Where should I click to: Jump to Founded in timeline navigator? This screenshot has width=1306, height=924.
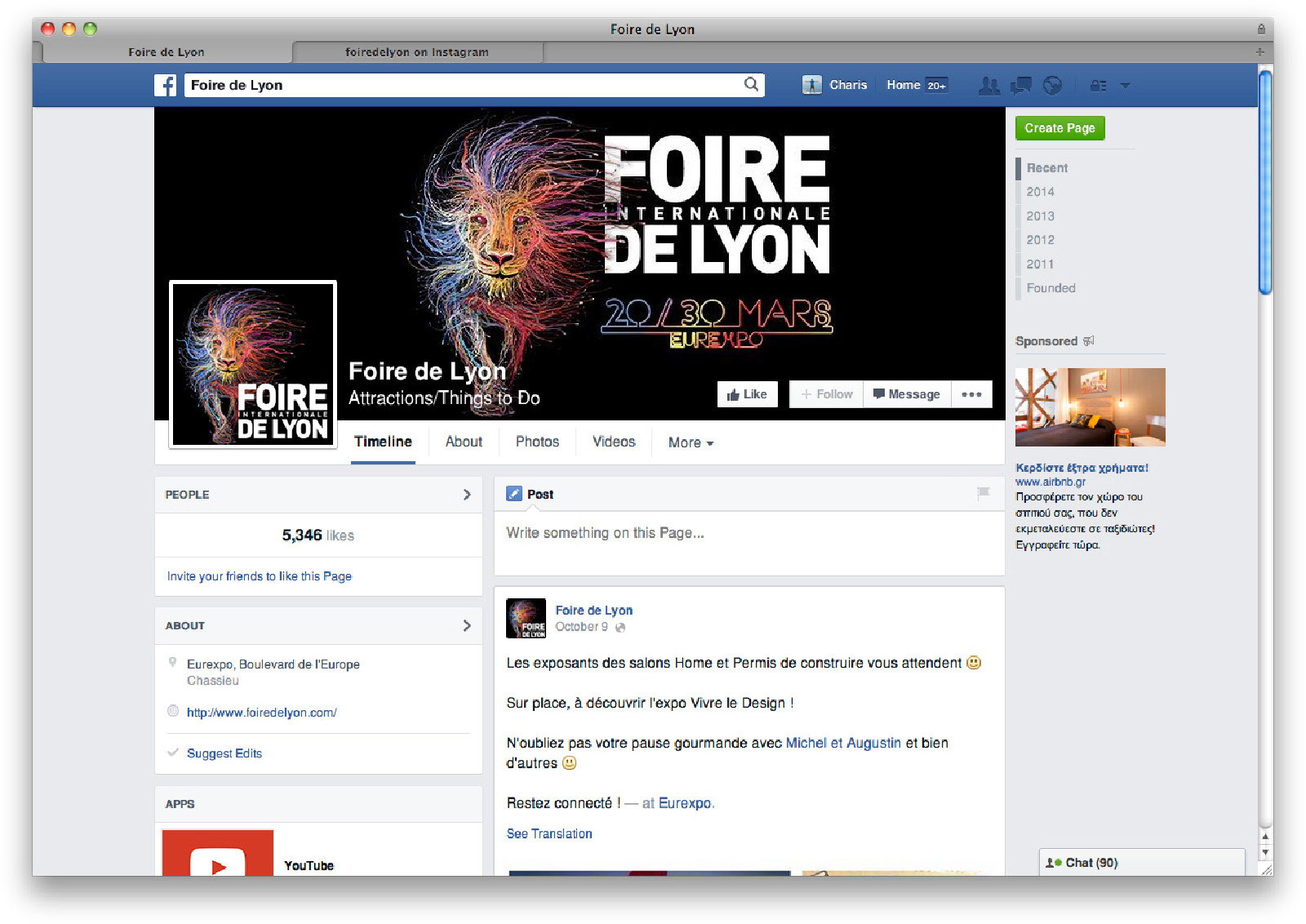1051,288
